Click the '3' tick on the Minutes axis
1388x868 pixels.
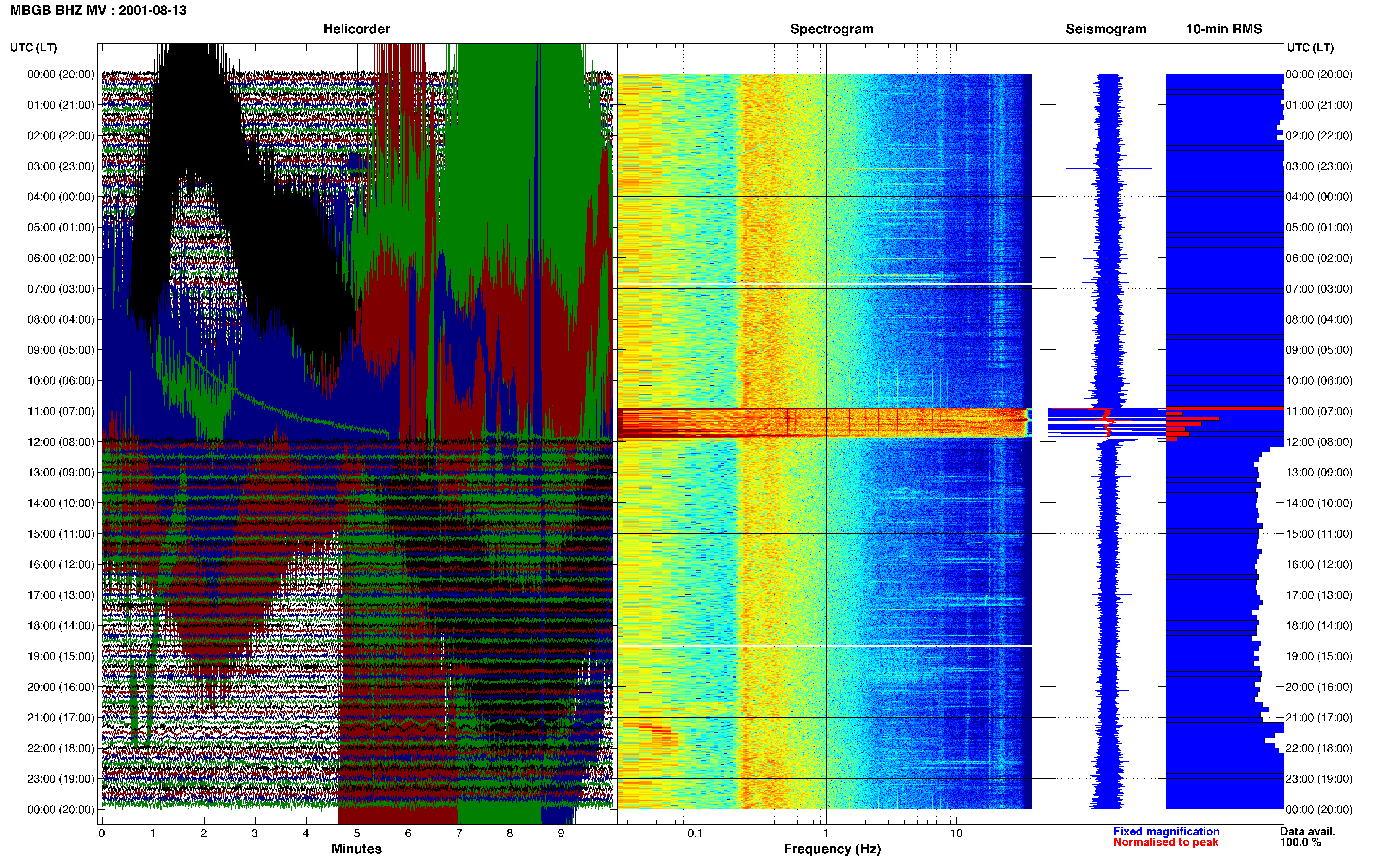(255, 833)
